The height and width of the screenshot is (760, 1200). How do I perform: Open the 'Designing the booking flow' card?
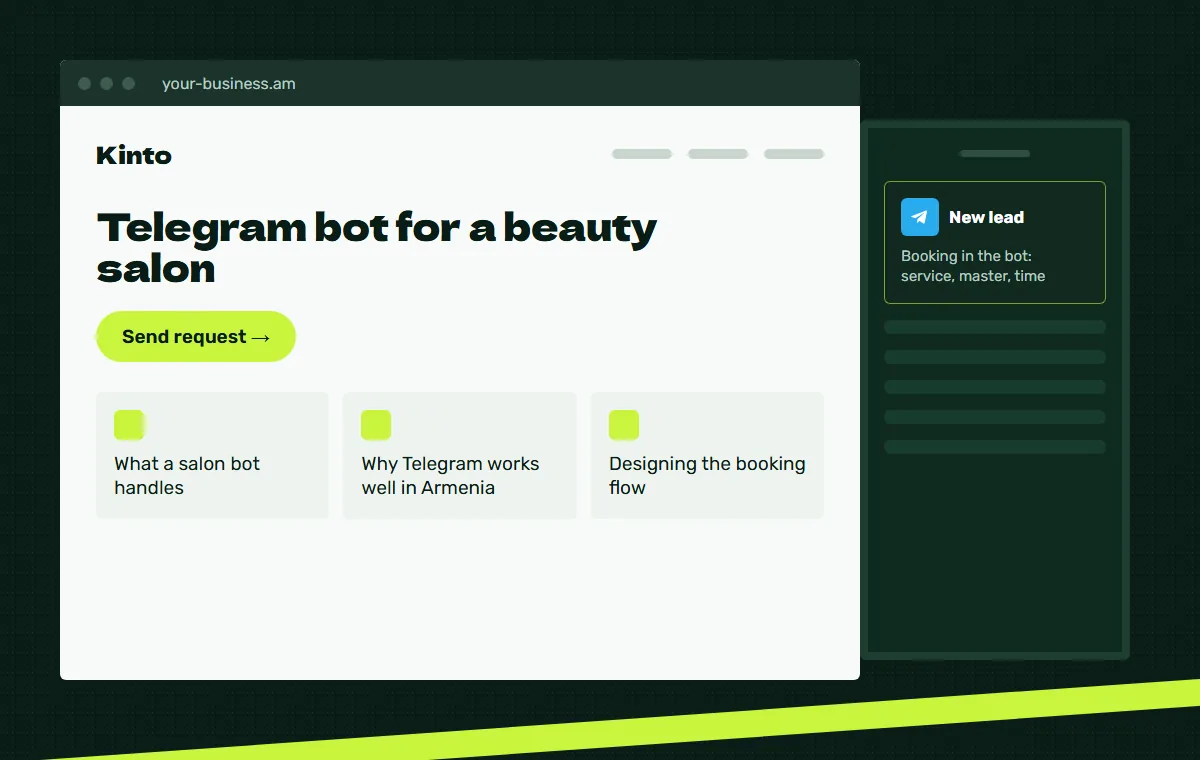tap(707, 455)
